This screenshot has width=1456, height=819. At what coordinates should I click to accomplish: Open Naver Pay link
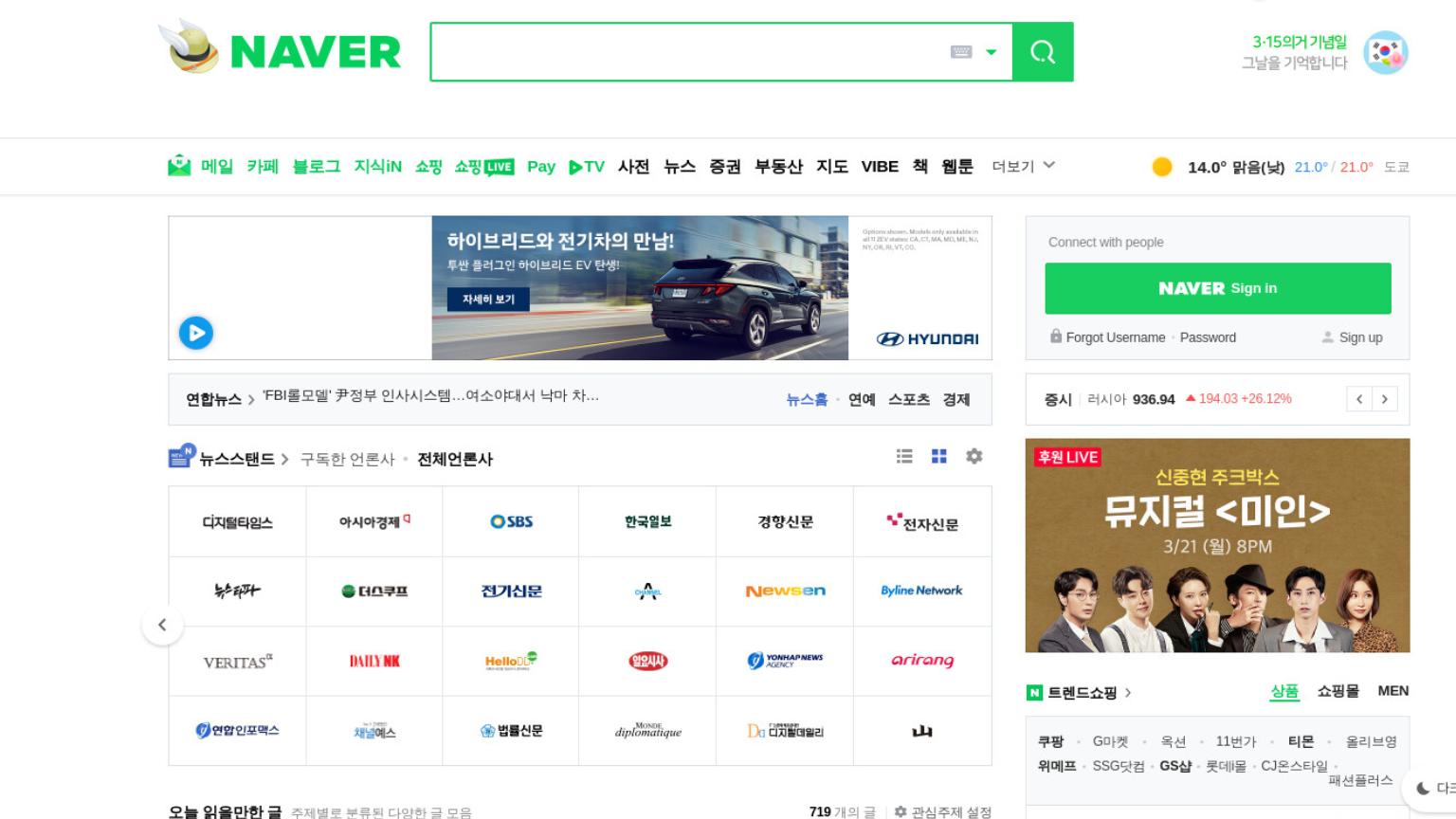coord(541,167)
